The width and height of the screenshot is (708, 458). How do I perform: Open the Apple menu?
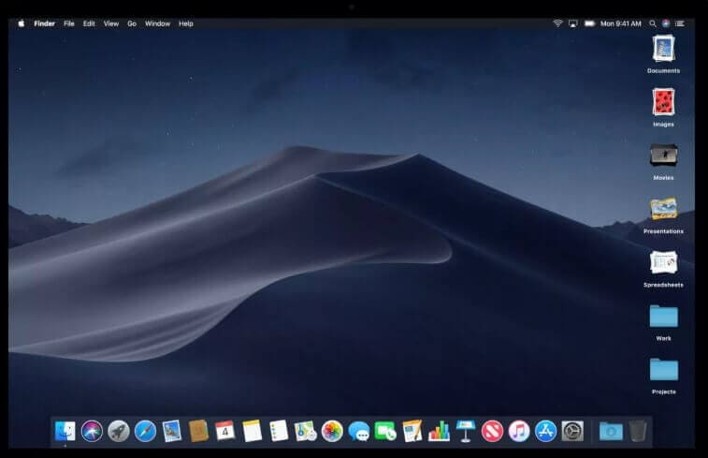tap(21, 23)
